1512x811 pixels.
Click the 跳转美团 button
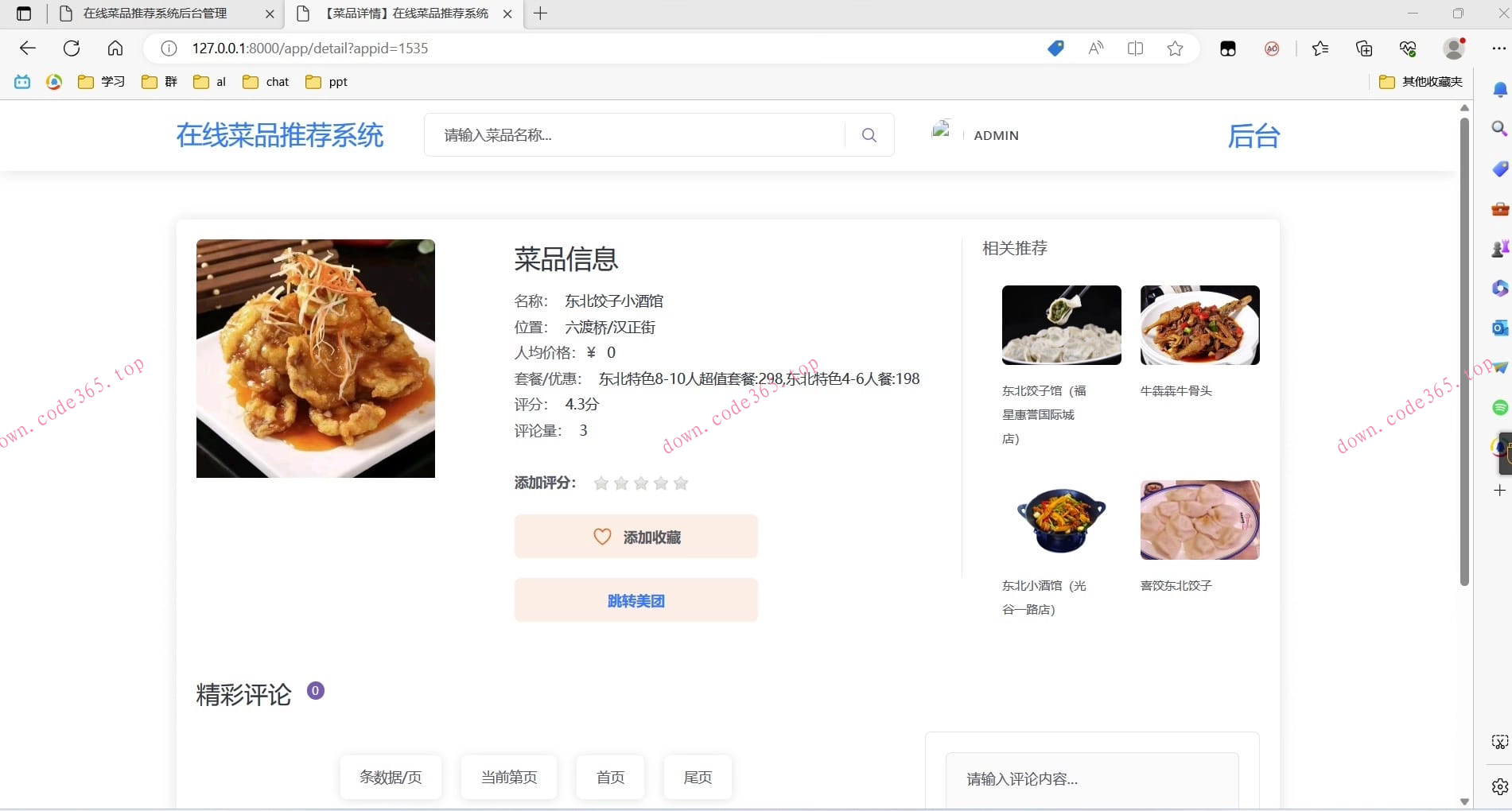tap(636, 600)
